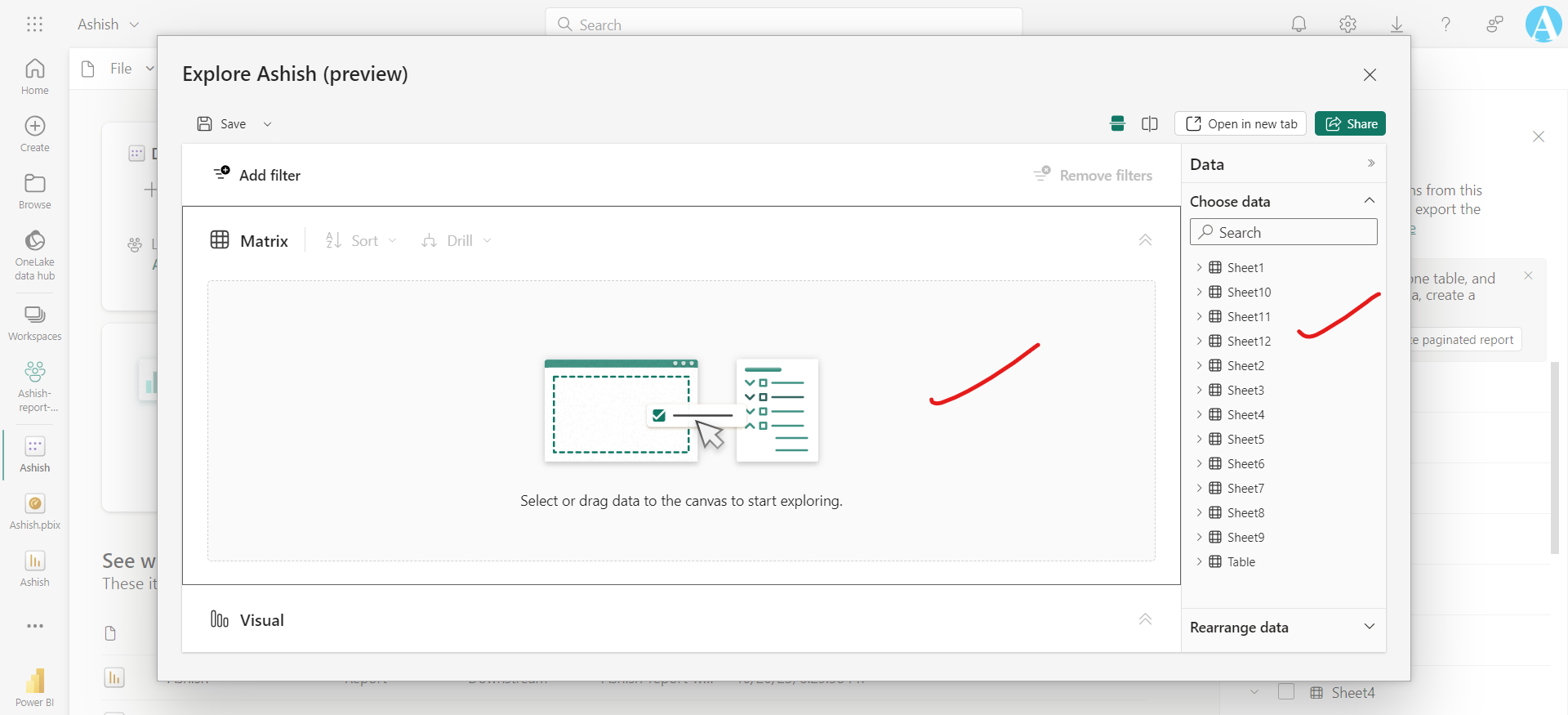Image resolution: width=1568 pixels, height=715 pixels.
Task: Click the Share button
Action: 1350,124
